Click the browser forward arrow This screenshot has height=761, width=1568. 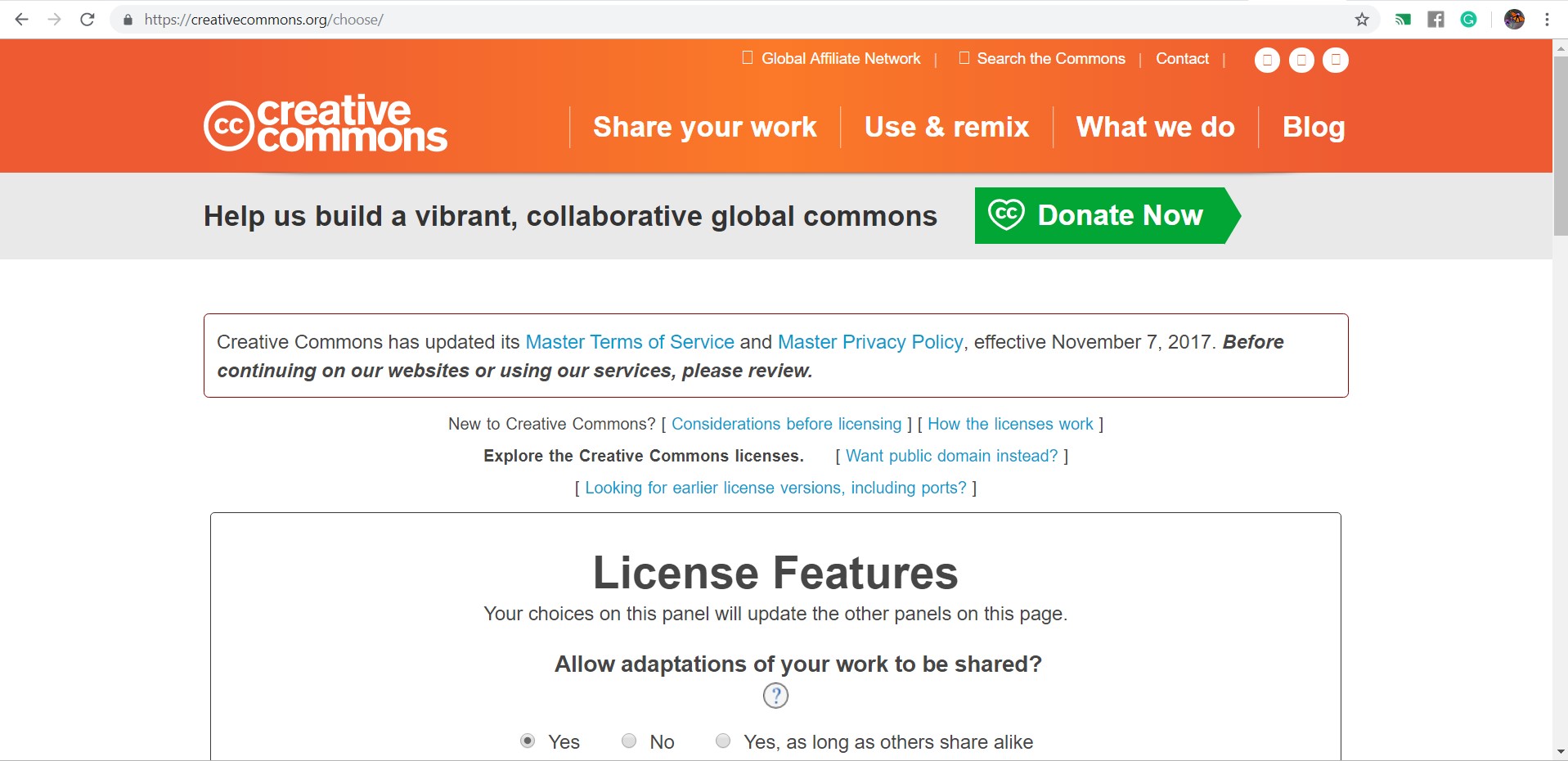pos(55,20)
